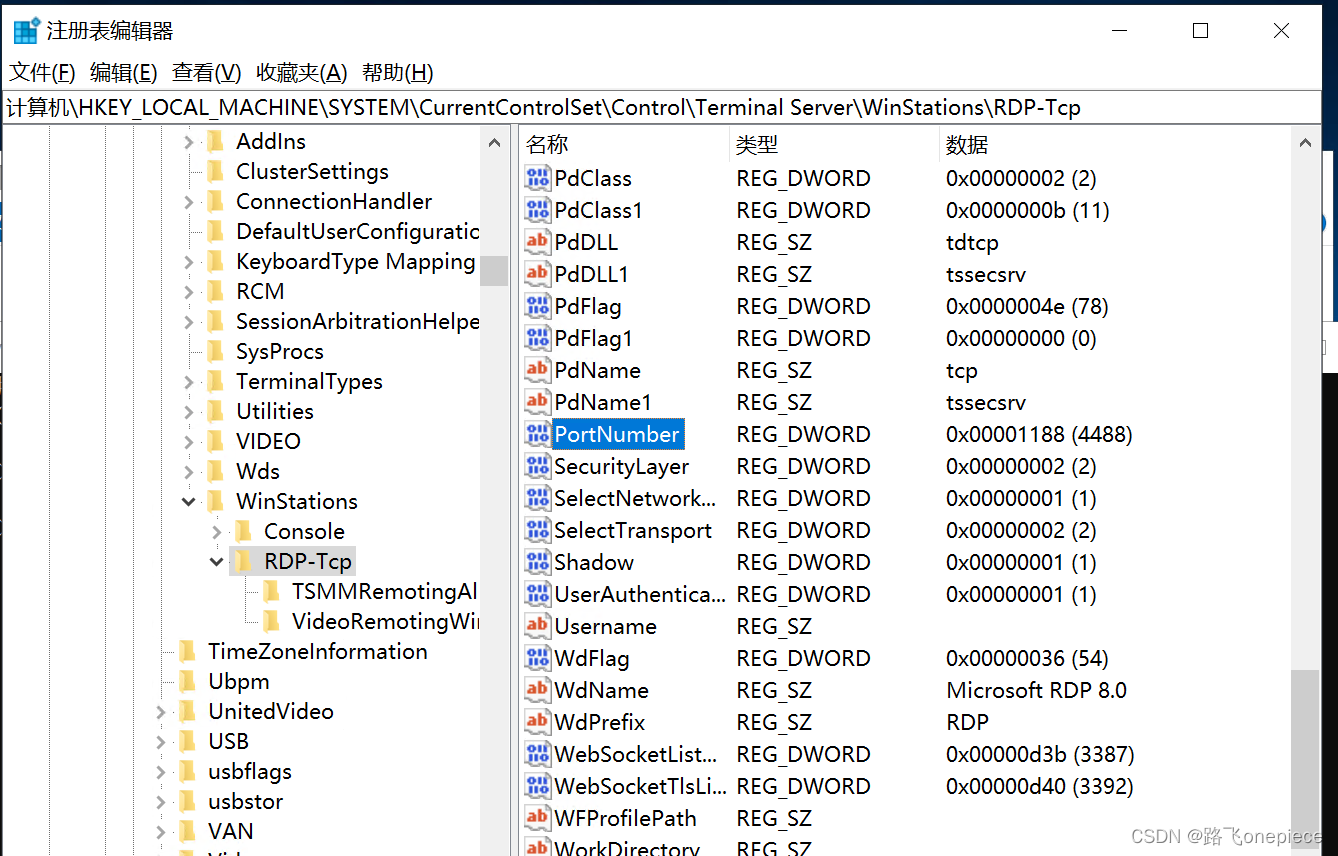The image size is (1338, 856).
Task: Click the SecurityLayer DWORD icon
Action: point(538,467)
